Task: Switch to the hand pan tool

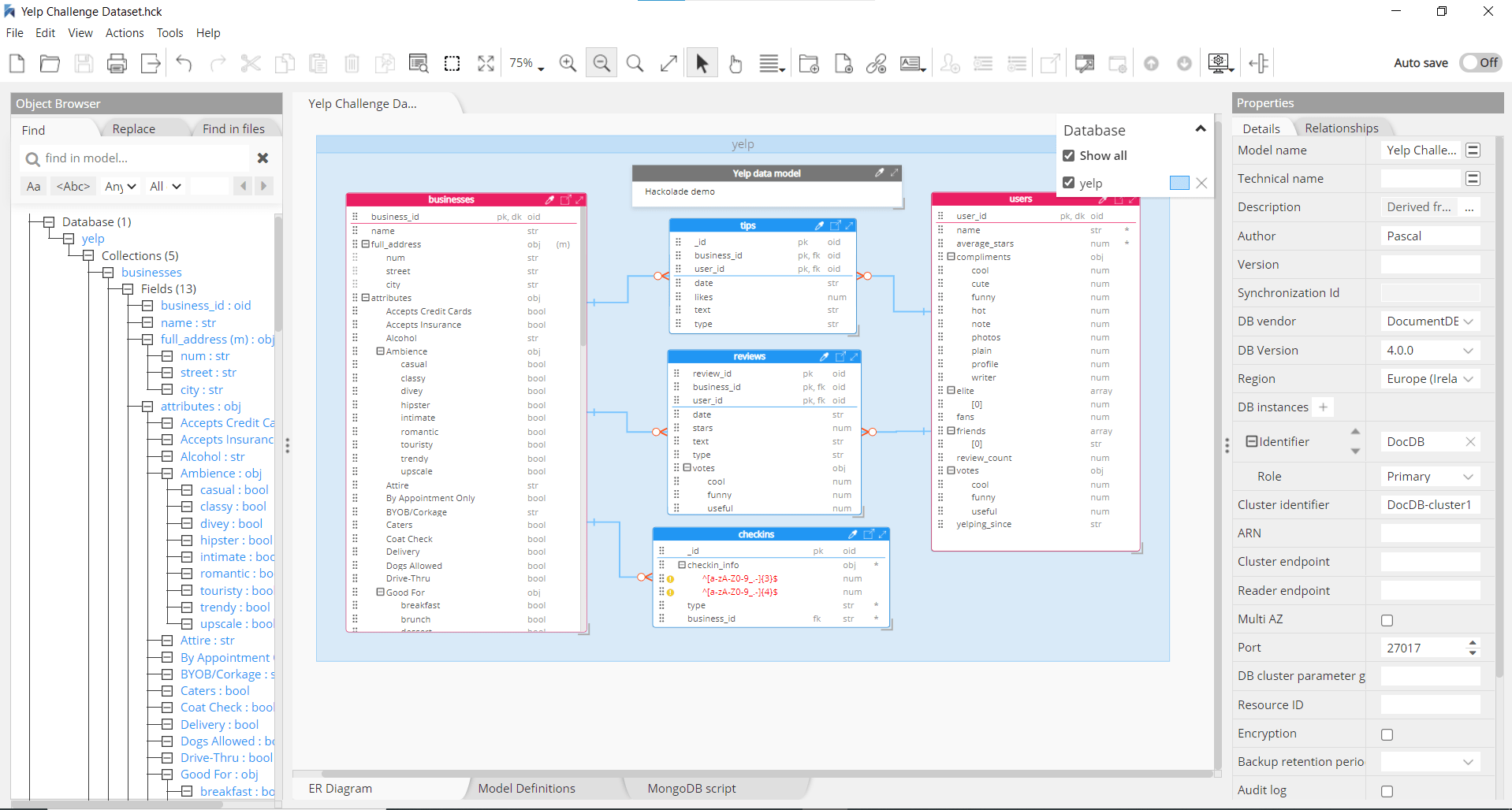Action: pyautogui.click(x=736, y=63)
